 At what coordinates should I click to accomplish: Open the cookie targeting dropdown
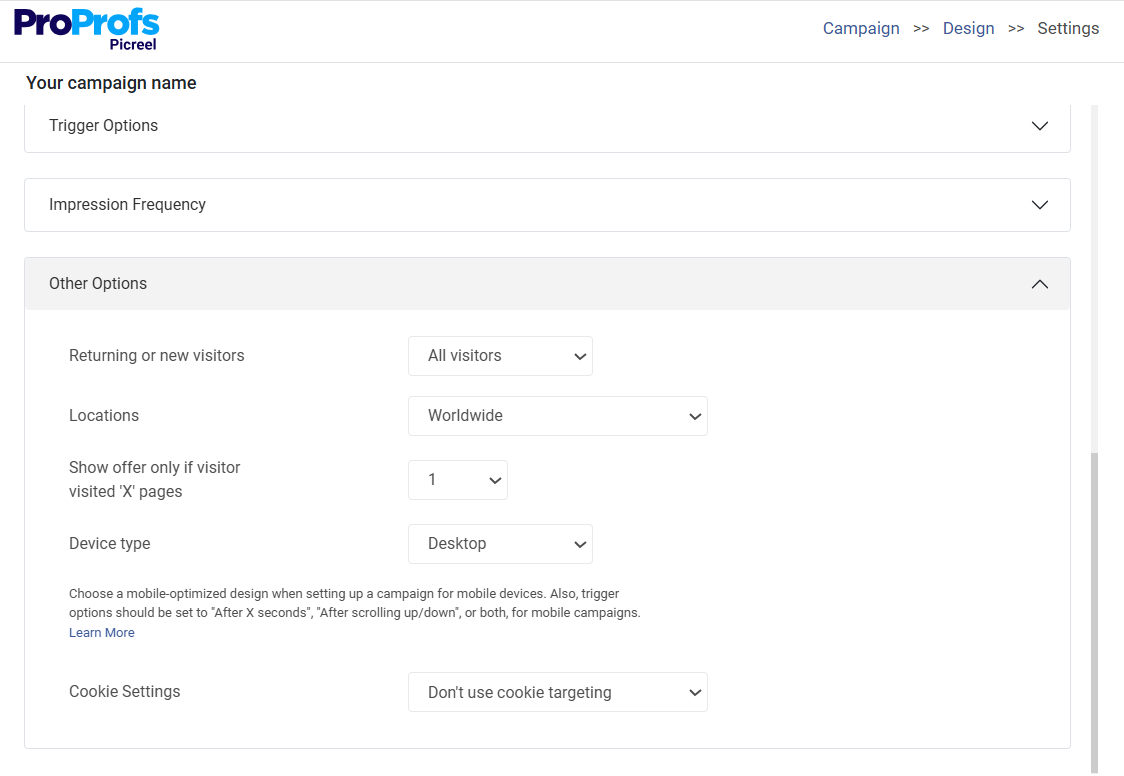[558, 692]
